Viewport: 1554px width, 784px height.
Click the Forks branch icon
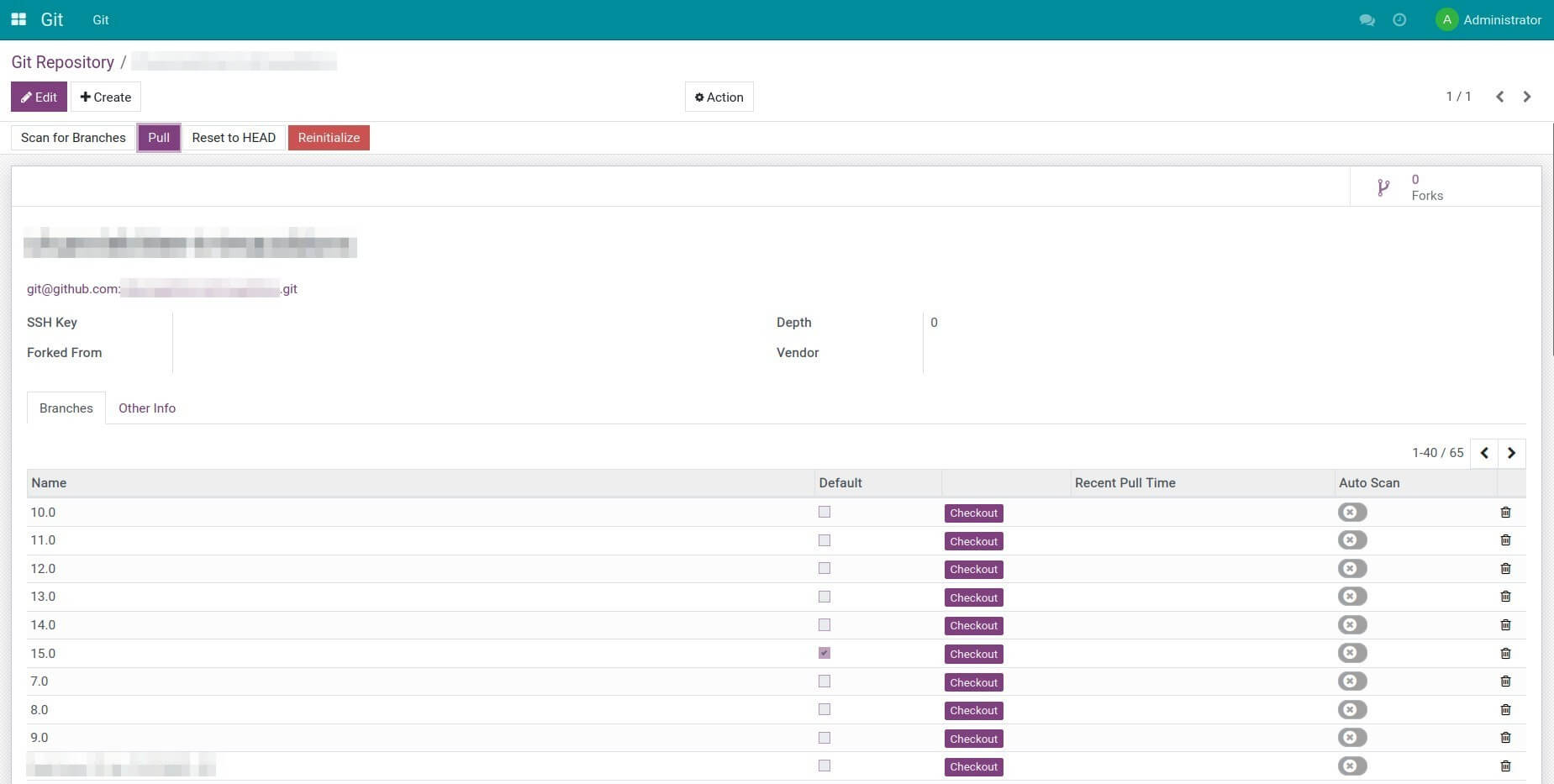(1383, 187)
